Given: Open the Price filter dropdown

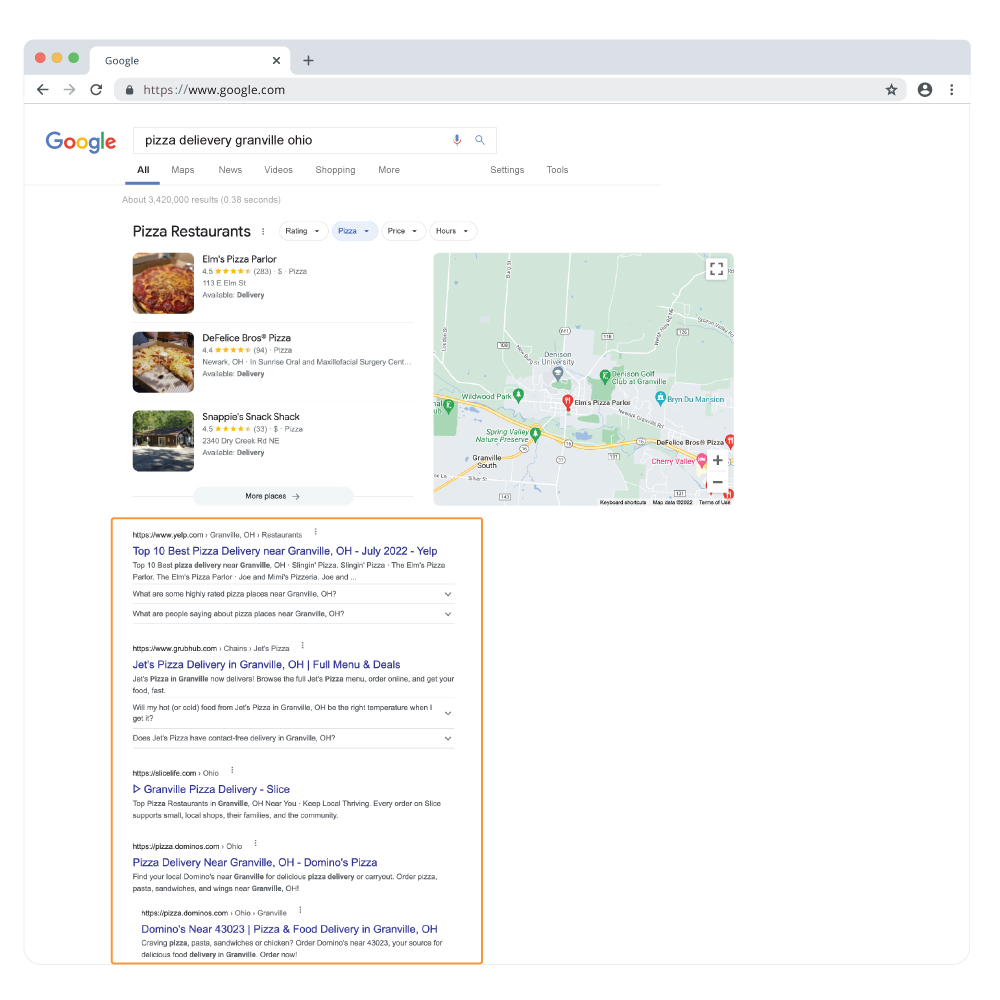Looking at the screenshot, I should coord(403,231).
